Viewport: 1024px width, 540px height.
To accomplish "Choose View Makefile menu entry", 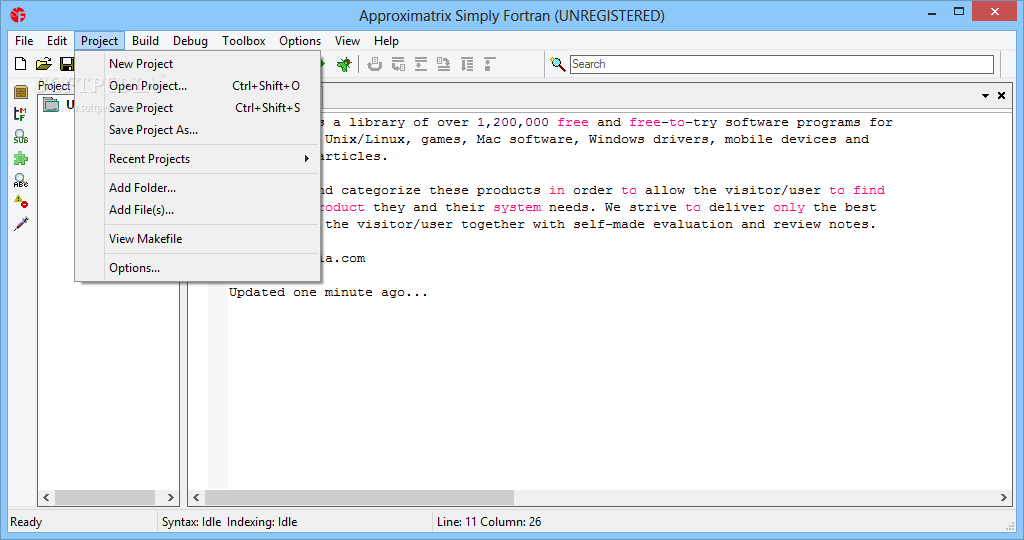I will click(x=197, y=238).
